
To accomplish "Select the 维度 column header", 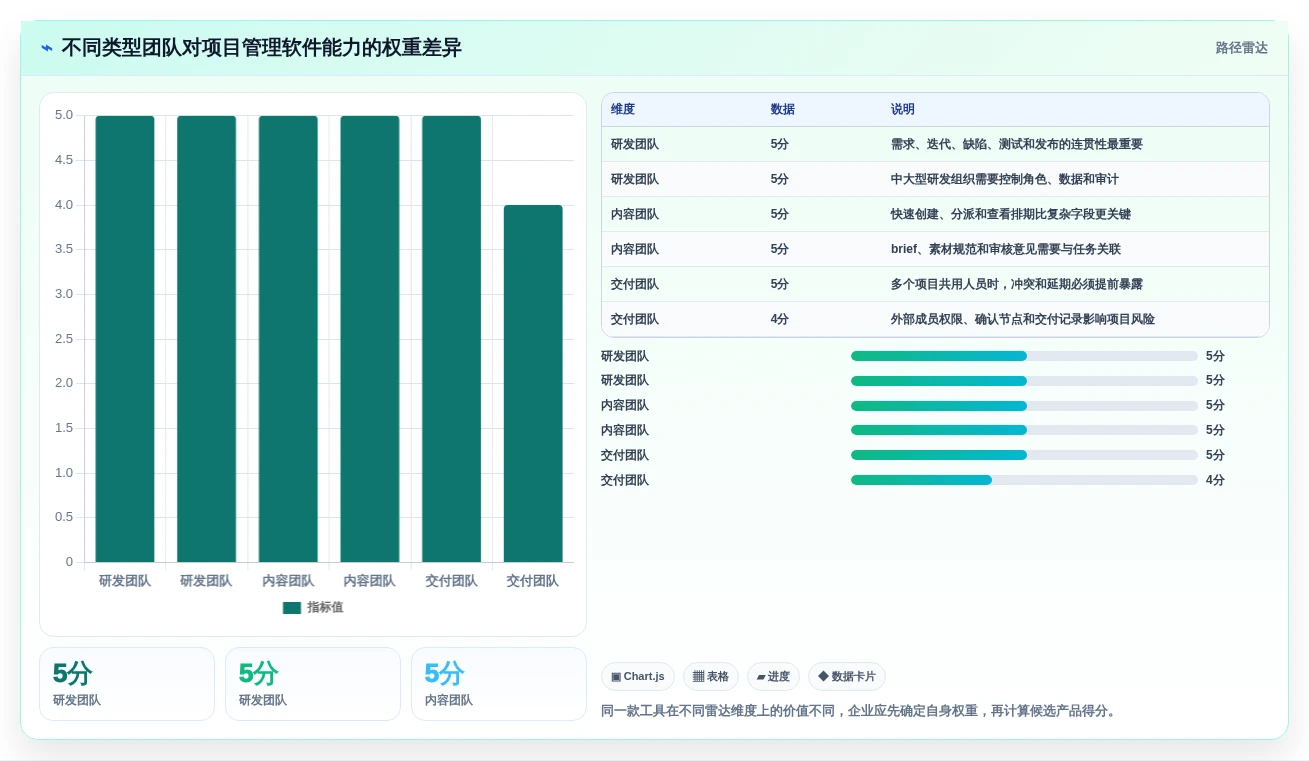I will tap(623, 109).
